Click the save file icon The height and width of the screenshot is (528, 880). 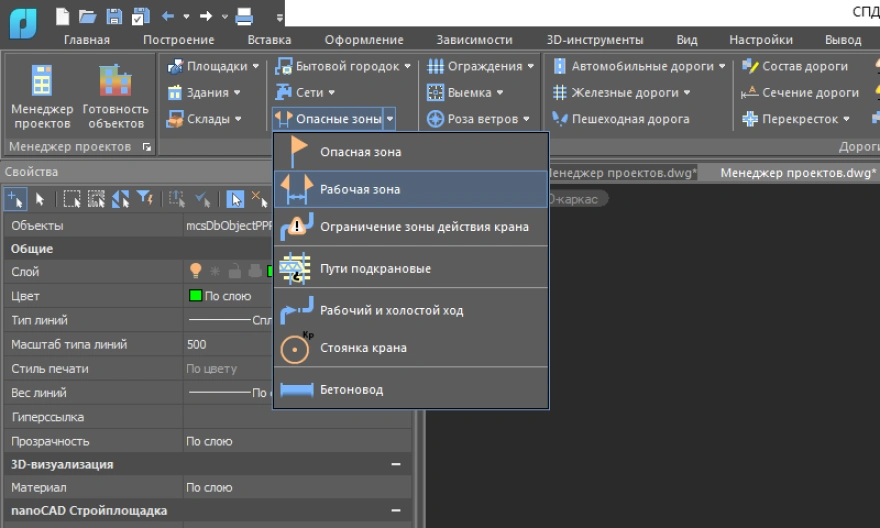point(114,16)
